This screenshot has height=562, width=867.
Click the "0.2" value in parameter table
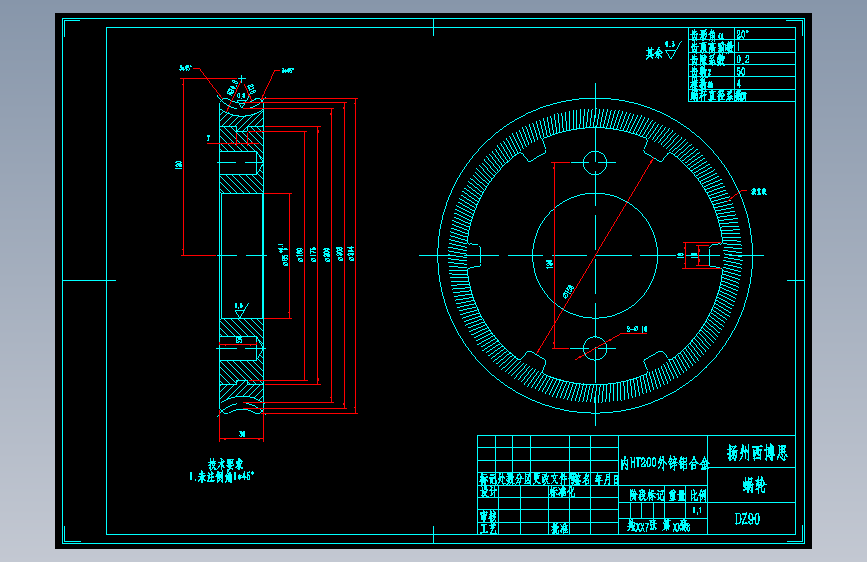pos(743,59)
